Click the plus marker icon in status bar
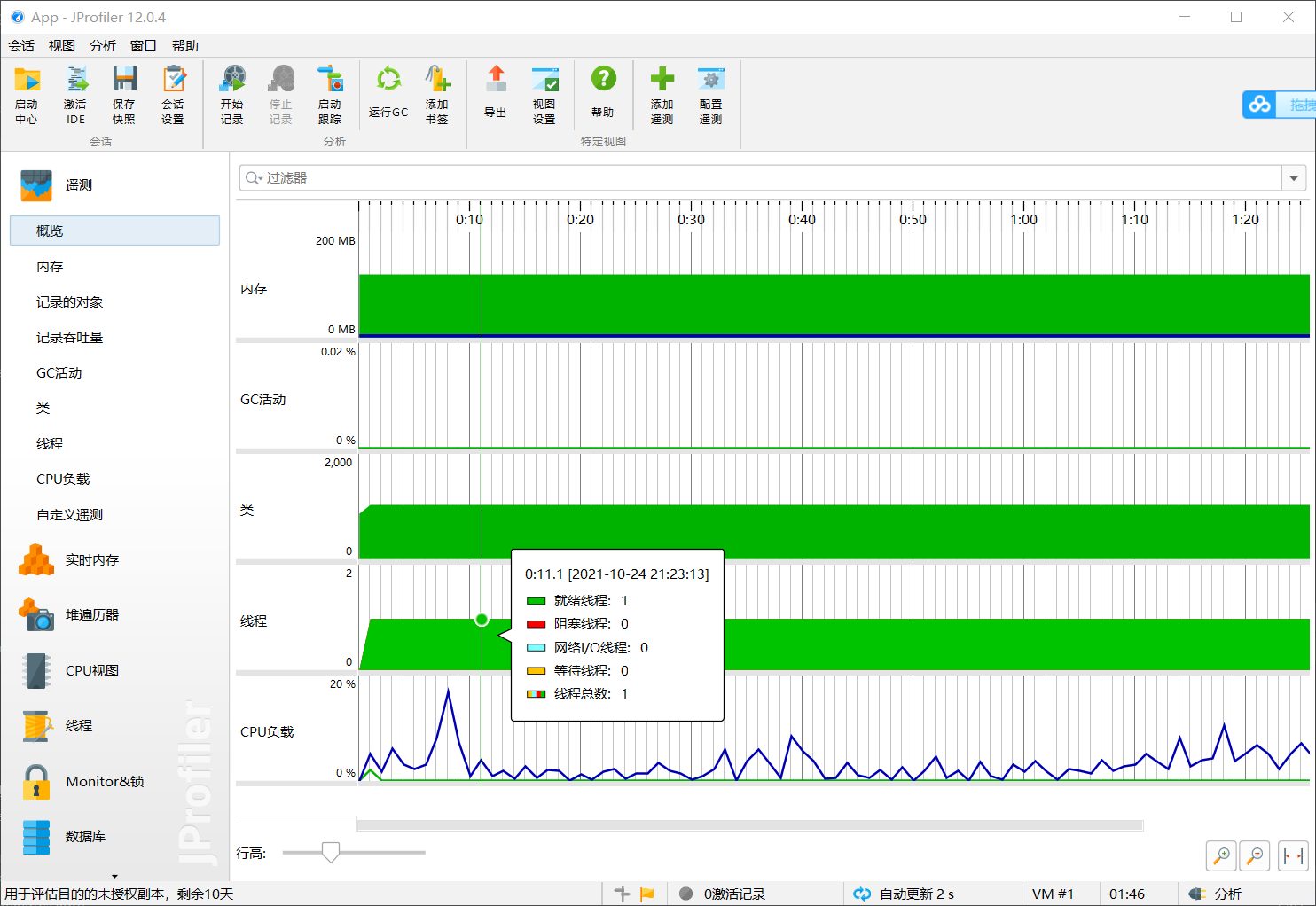The width and height of the screenshot is (1316, 906). [x=623, y=894]
